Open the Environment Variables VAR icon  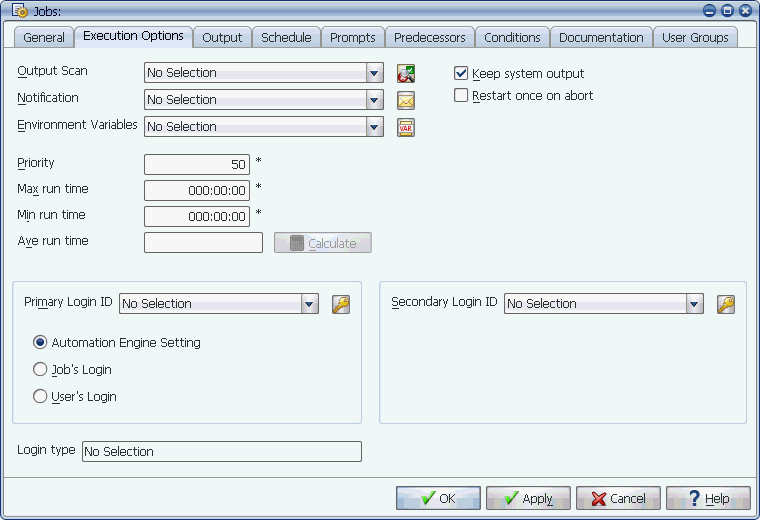(x=406, y=127)
